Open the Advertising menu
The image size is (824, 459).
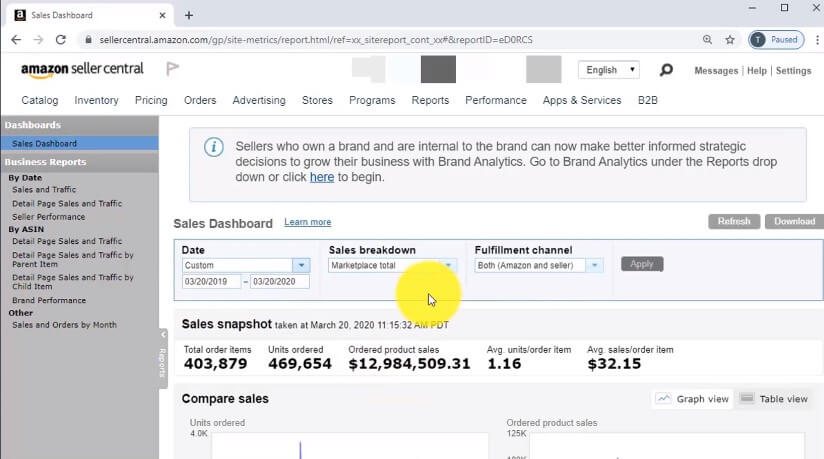coord(259,100)
